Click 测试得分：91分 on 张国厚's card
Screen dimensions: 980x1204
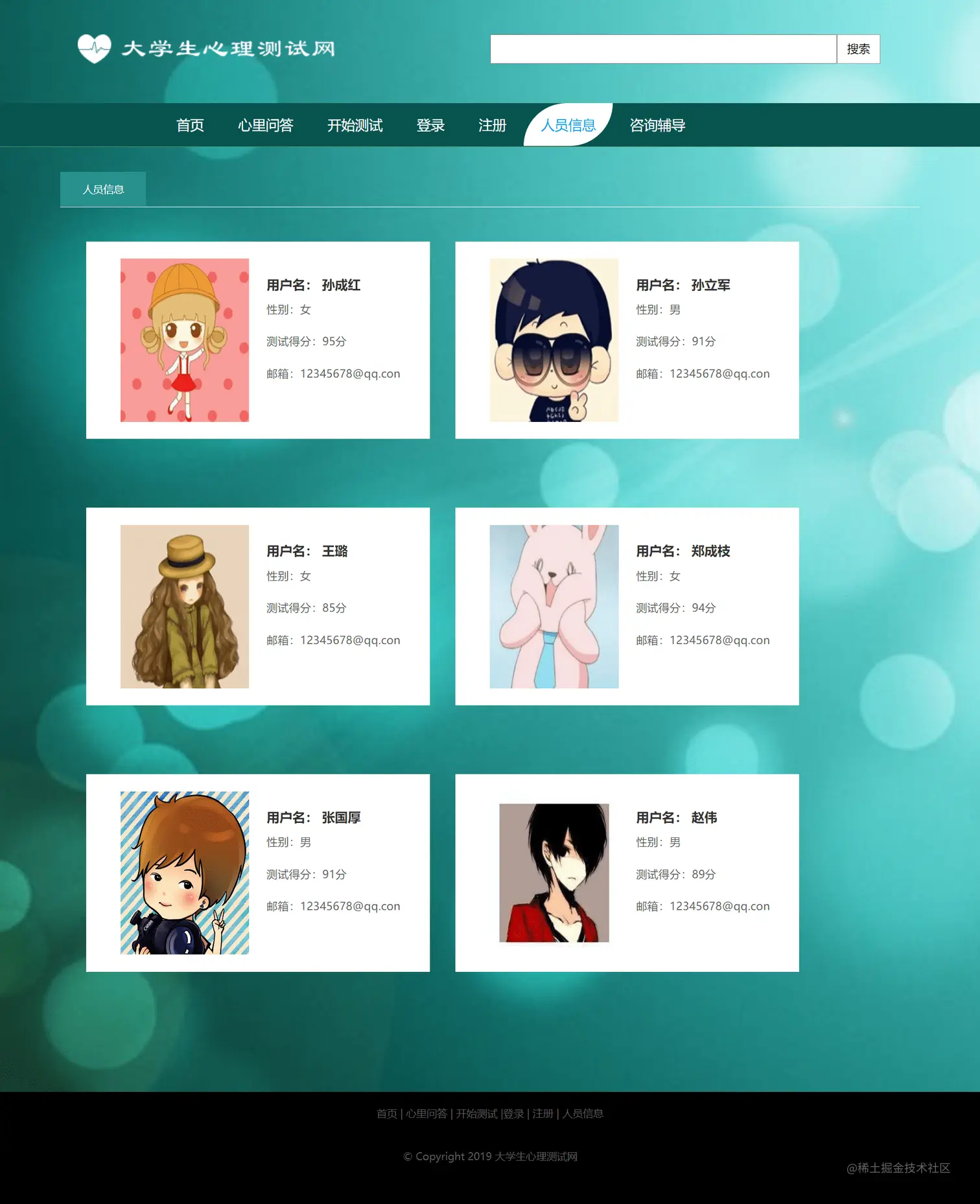pyautogui.click(x=307, y=874)
